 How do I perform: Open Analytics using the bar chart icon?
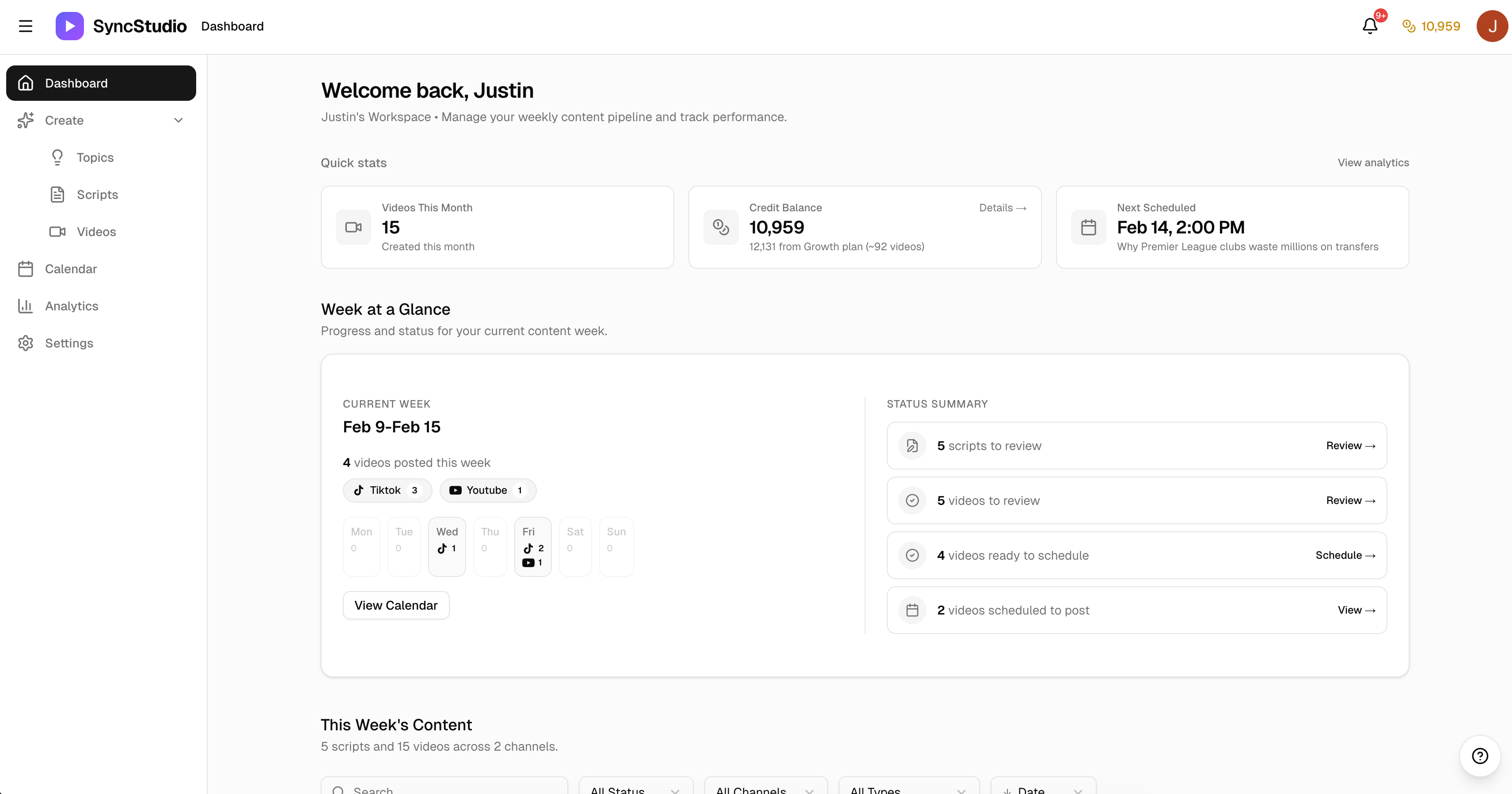coord(26,306)
